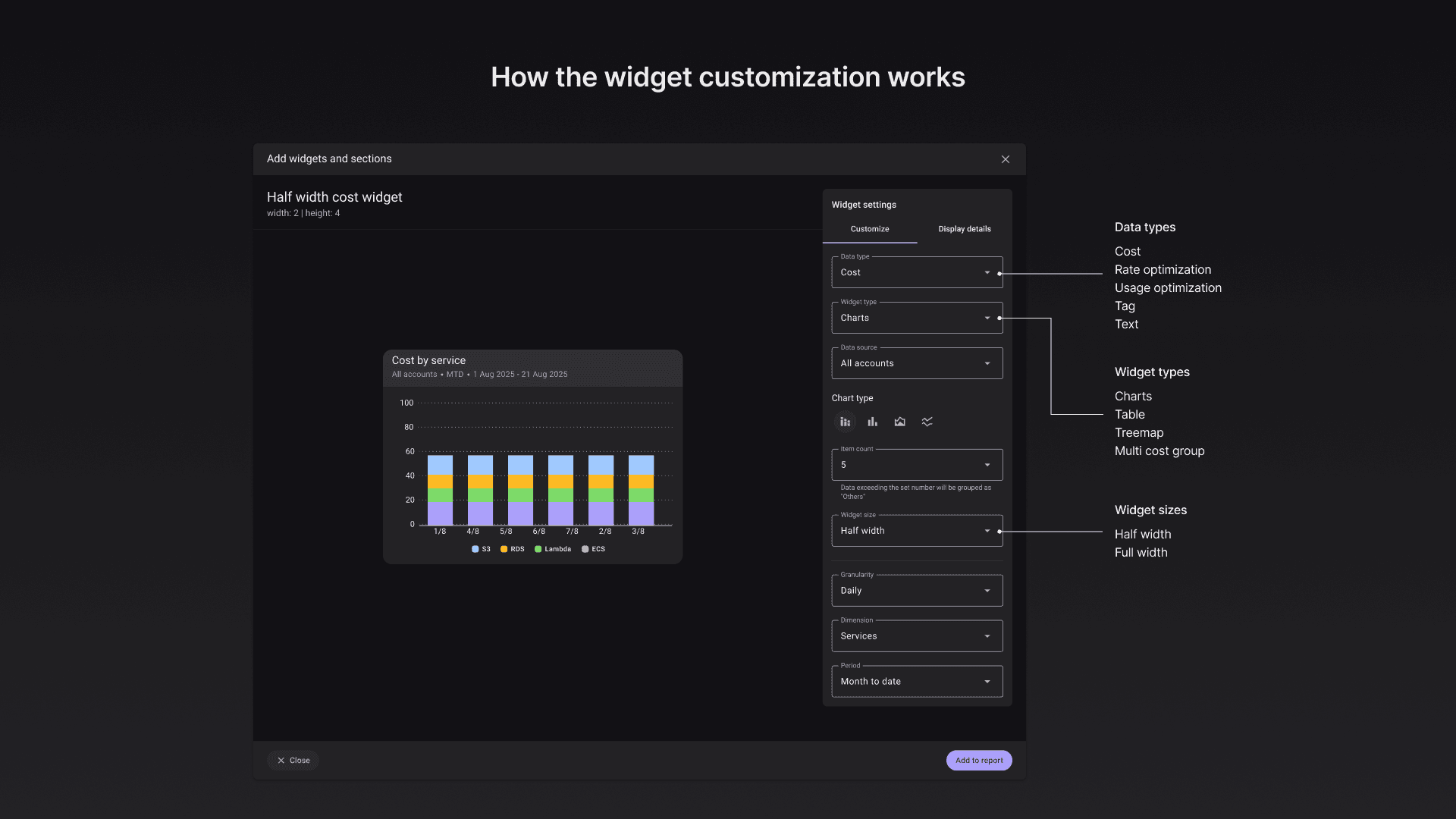Screen dimensions: 1456x819
Task: Select the simple bar chart type icon
Action: (872, 422)
